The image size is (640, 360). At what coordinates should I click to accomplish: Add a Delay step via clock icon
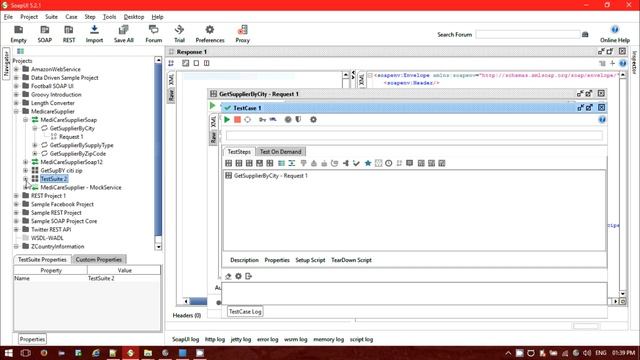coord(389,163)
